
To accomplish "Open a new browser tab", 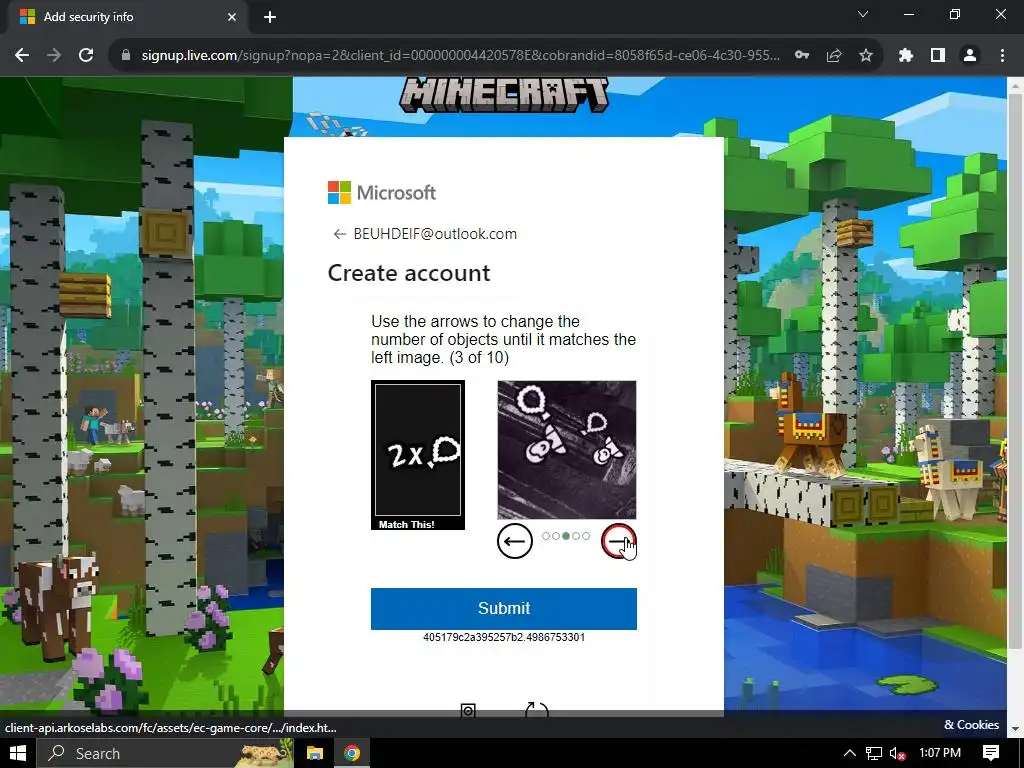I will (270, 17).
